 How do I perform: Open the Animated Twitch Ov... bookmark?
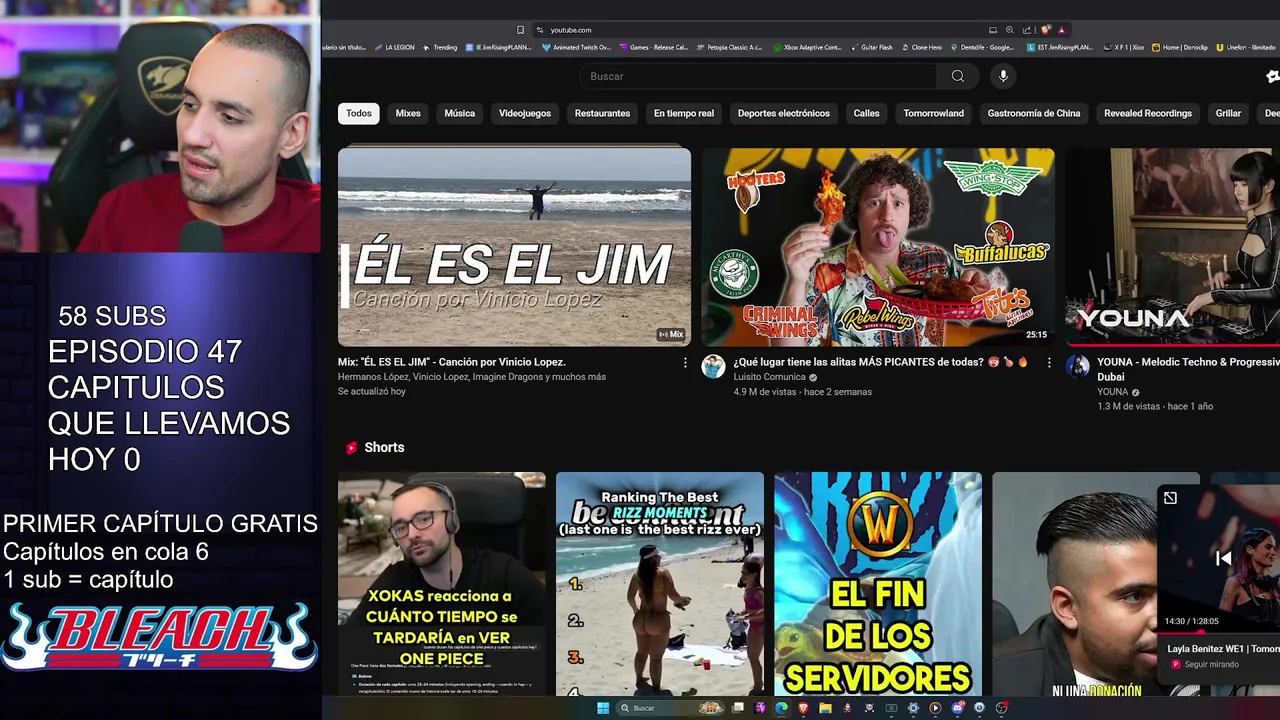point(575,47)
